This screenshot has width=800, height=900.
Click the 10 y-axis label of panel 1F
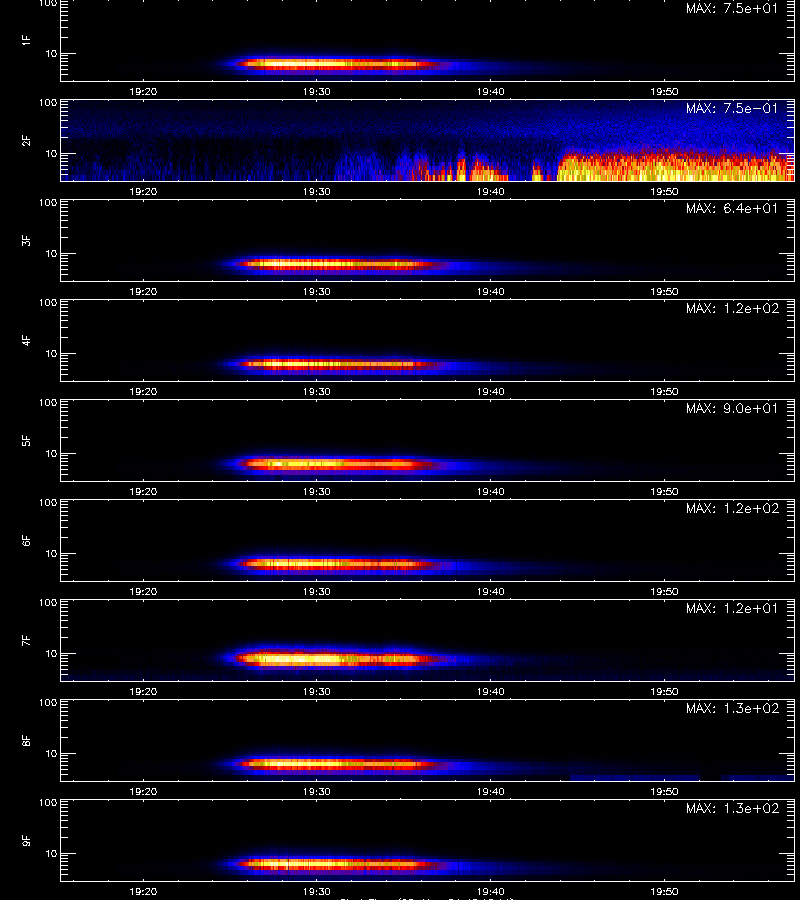51,53
